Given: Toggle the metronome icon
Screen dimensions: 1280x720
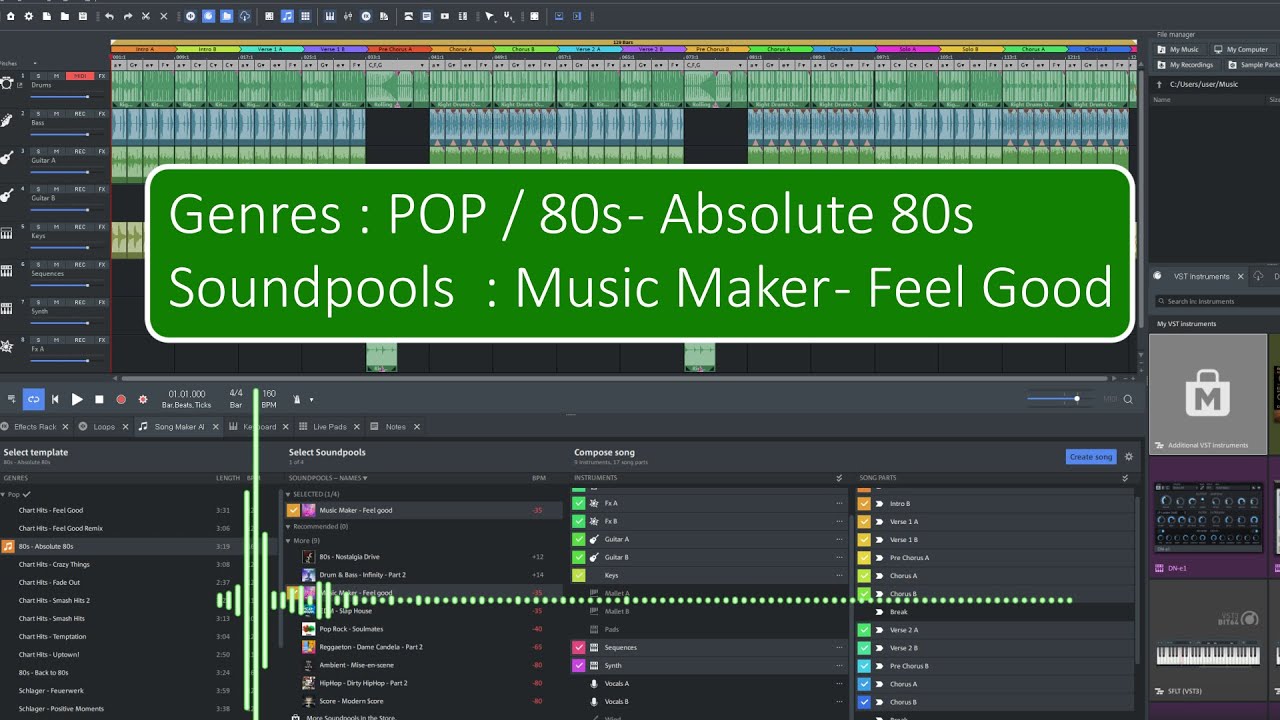Looking at the screenshot, I should pyautogui.click(x=297, y=399).
